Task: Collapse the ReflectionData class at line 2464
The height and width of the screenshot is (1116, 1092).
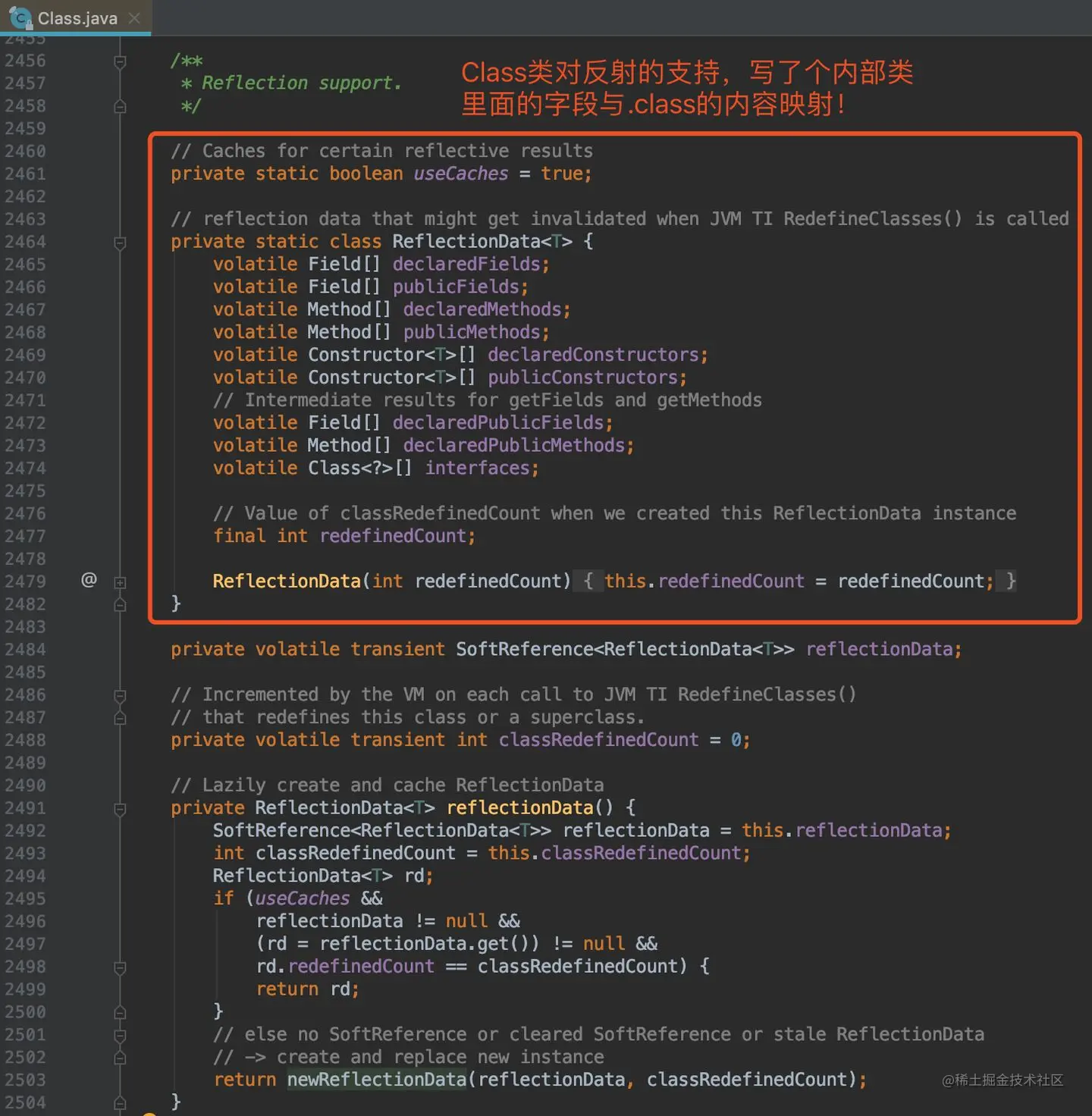Action: tap(120, 243)
